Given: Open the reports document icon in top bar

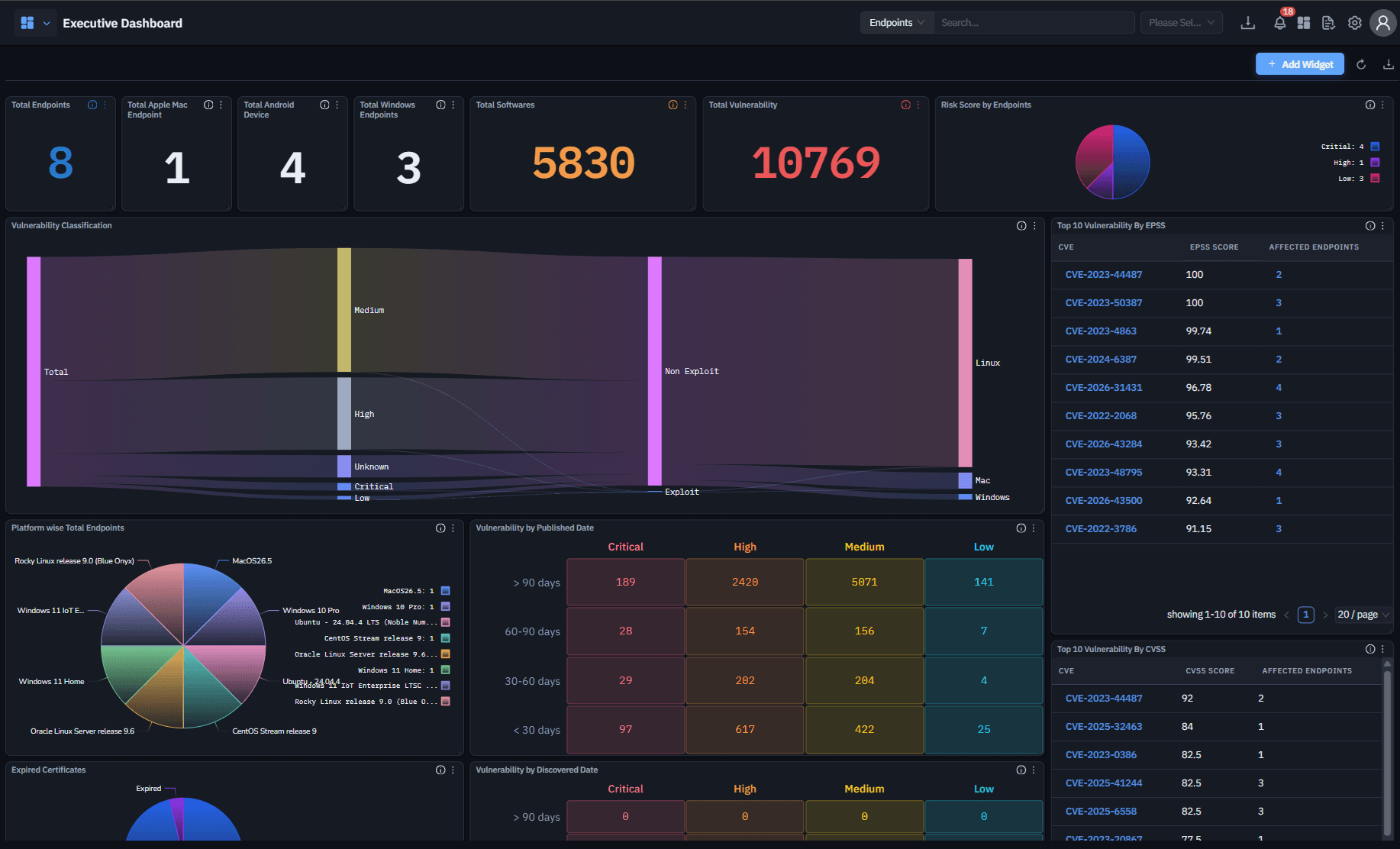Looking at the screenshot, I should click(1328, 23).
